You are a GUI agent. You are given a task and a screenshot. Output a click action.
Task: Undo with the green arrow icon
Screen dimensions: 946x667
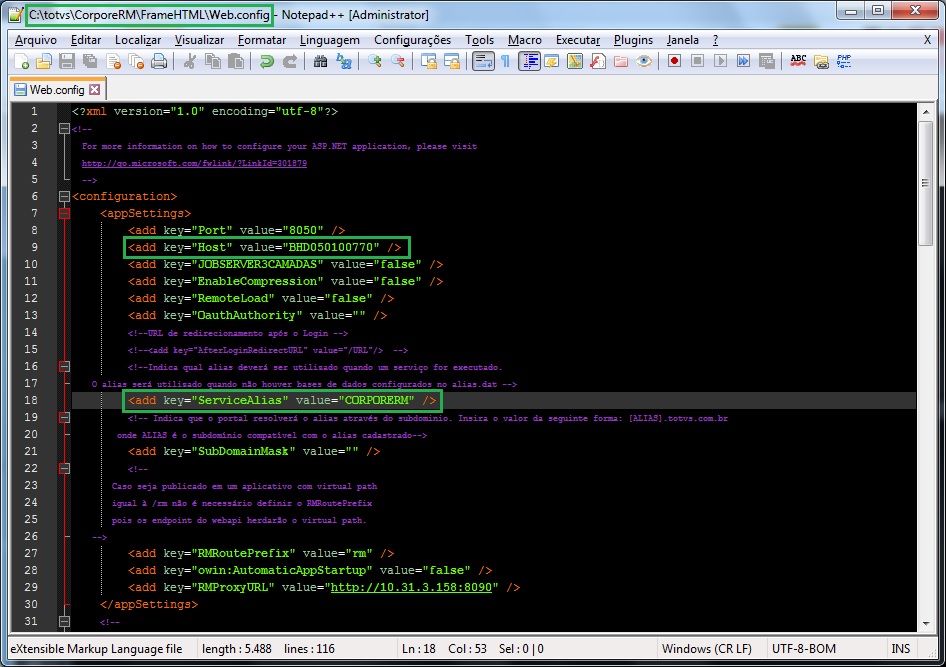[x=266, y=61]
